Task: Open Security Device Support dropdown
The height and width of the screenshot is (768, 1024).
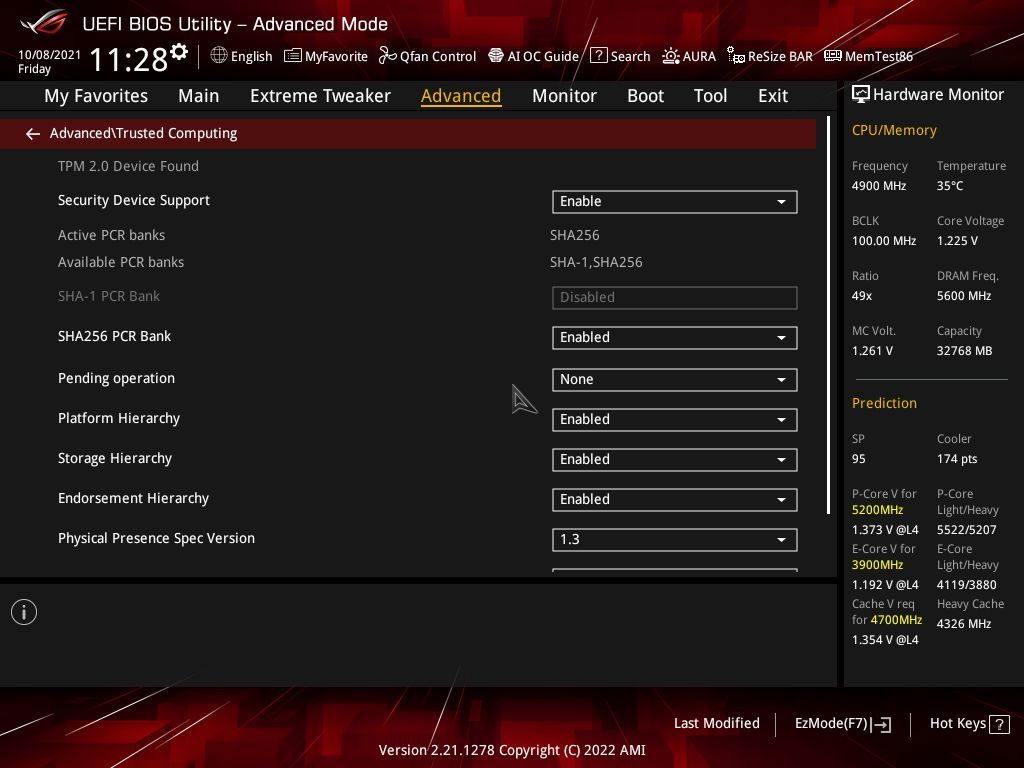Action: 675,202
